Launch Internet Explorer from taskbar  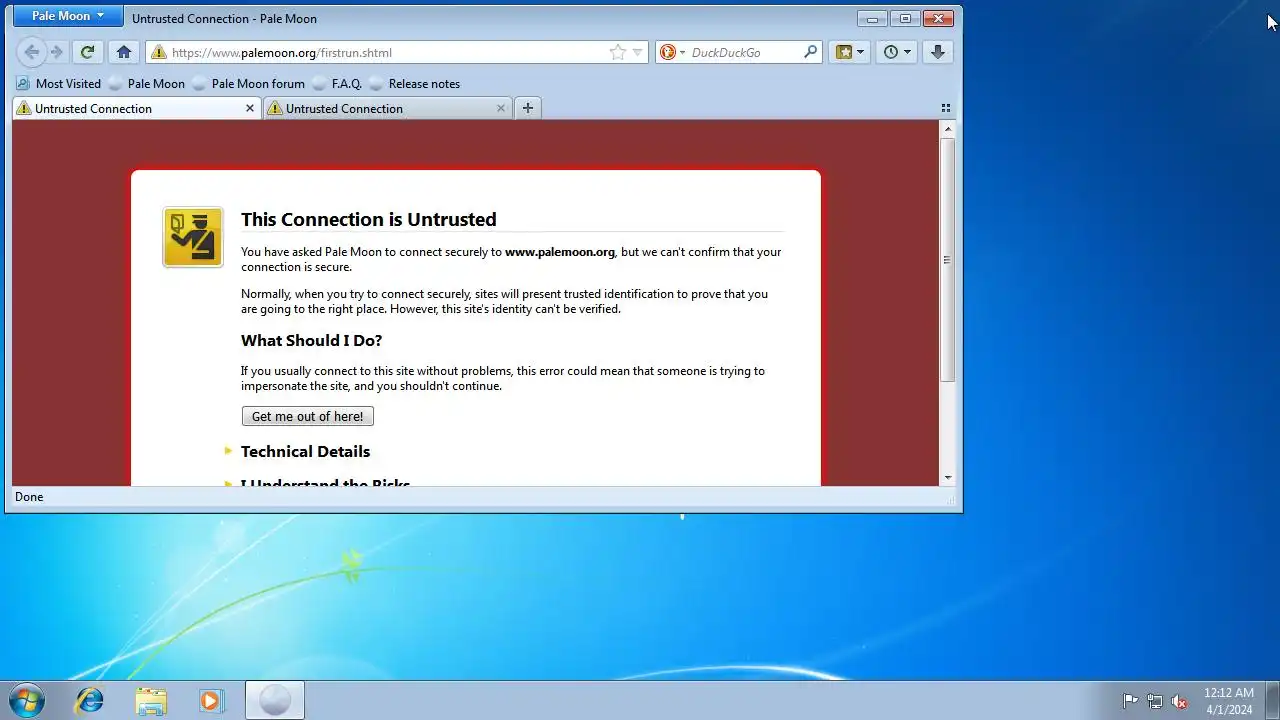tap(90, 700)
